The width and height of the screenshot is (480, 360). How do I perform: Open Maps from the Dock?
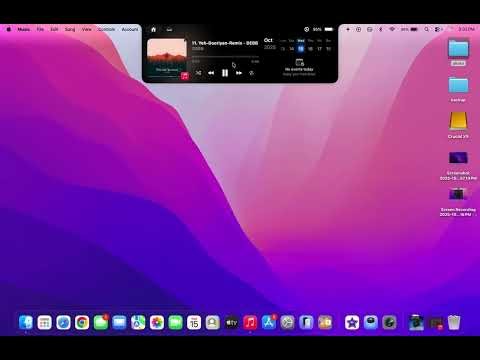[138, 322]
